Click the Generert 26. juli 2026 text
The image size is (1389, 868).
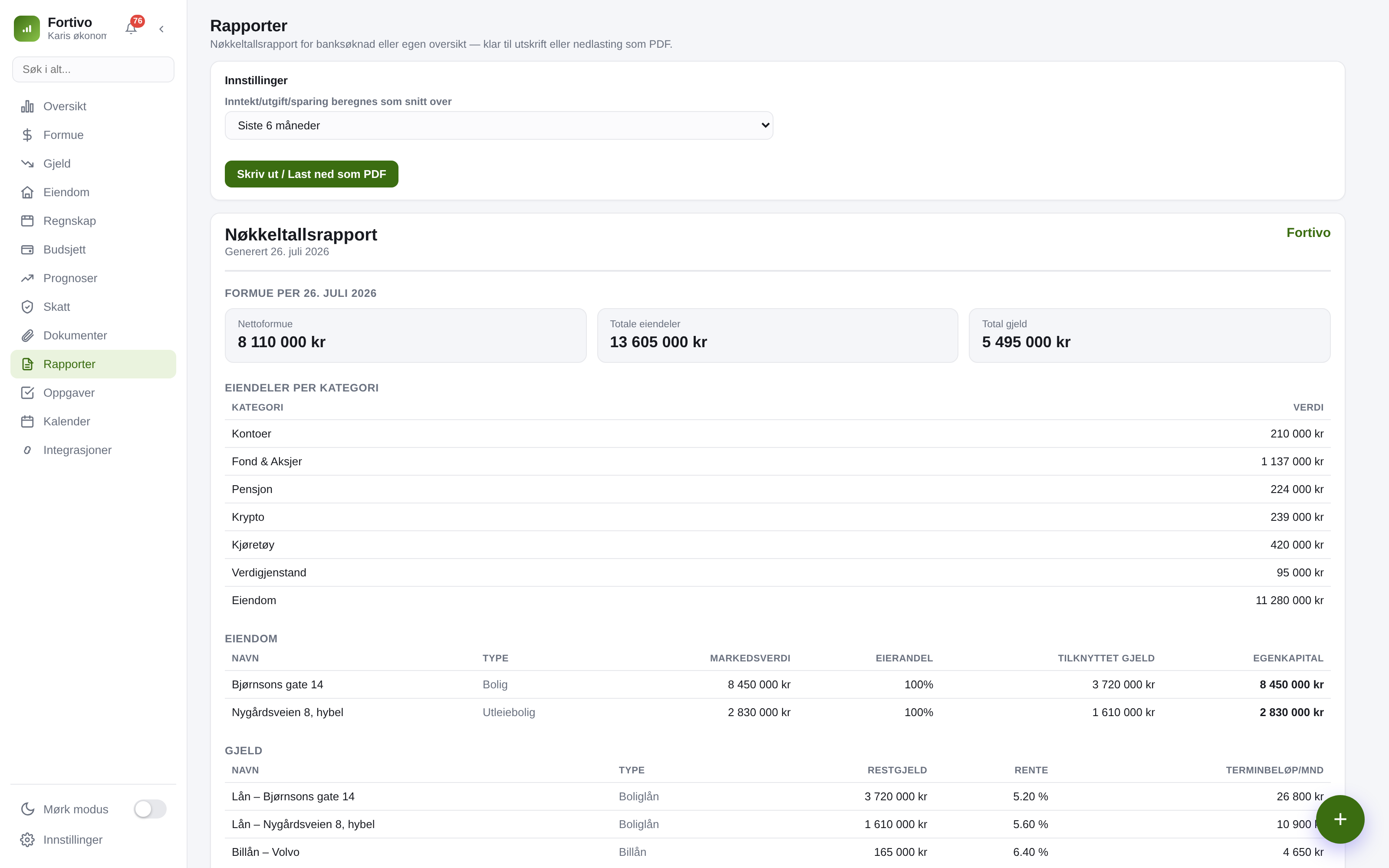point(276,251)
